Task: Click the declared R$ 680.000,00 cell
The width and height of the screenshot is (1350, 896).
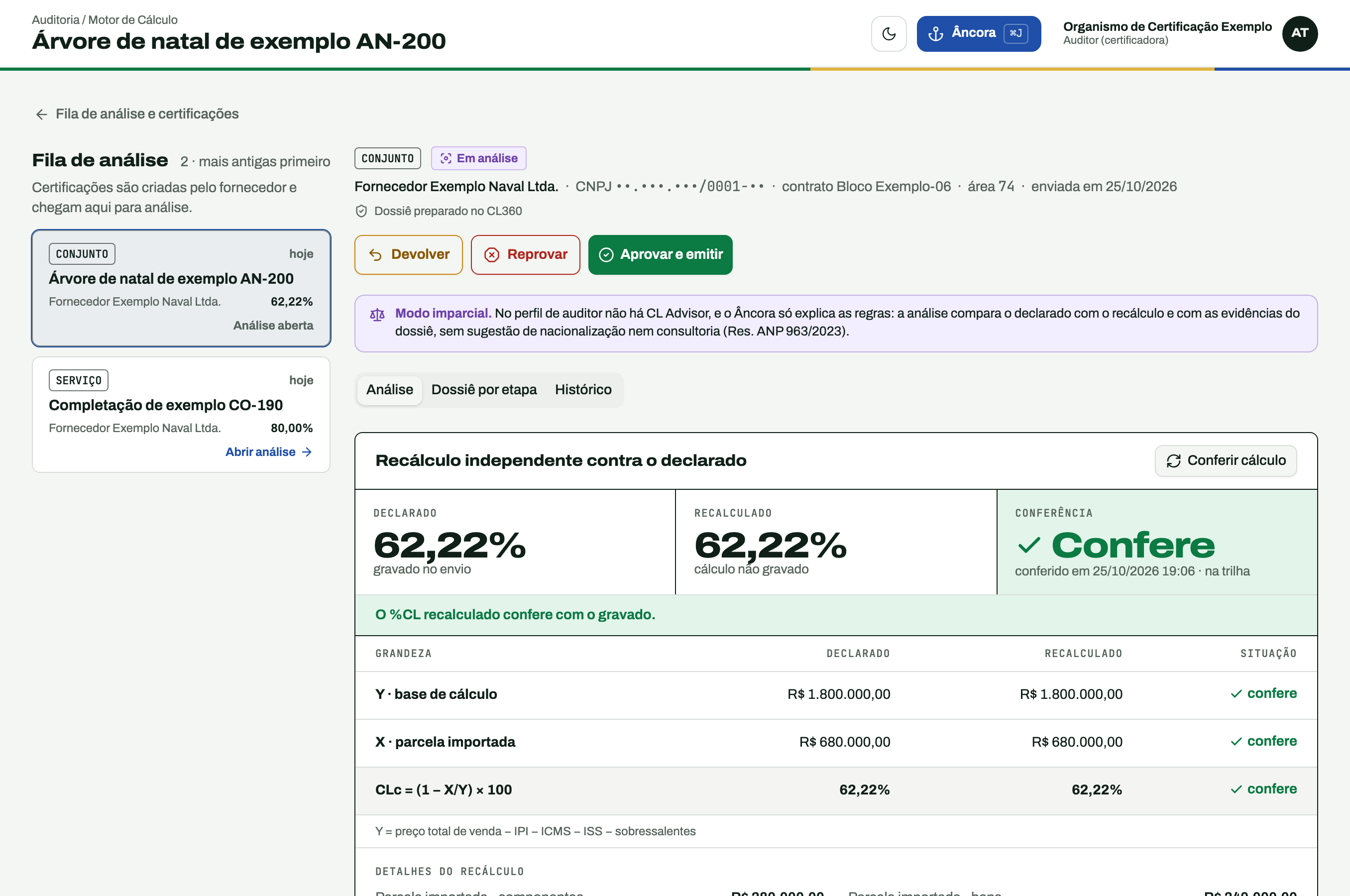Action: tap(844, 742)
